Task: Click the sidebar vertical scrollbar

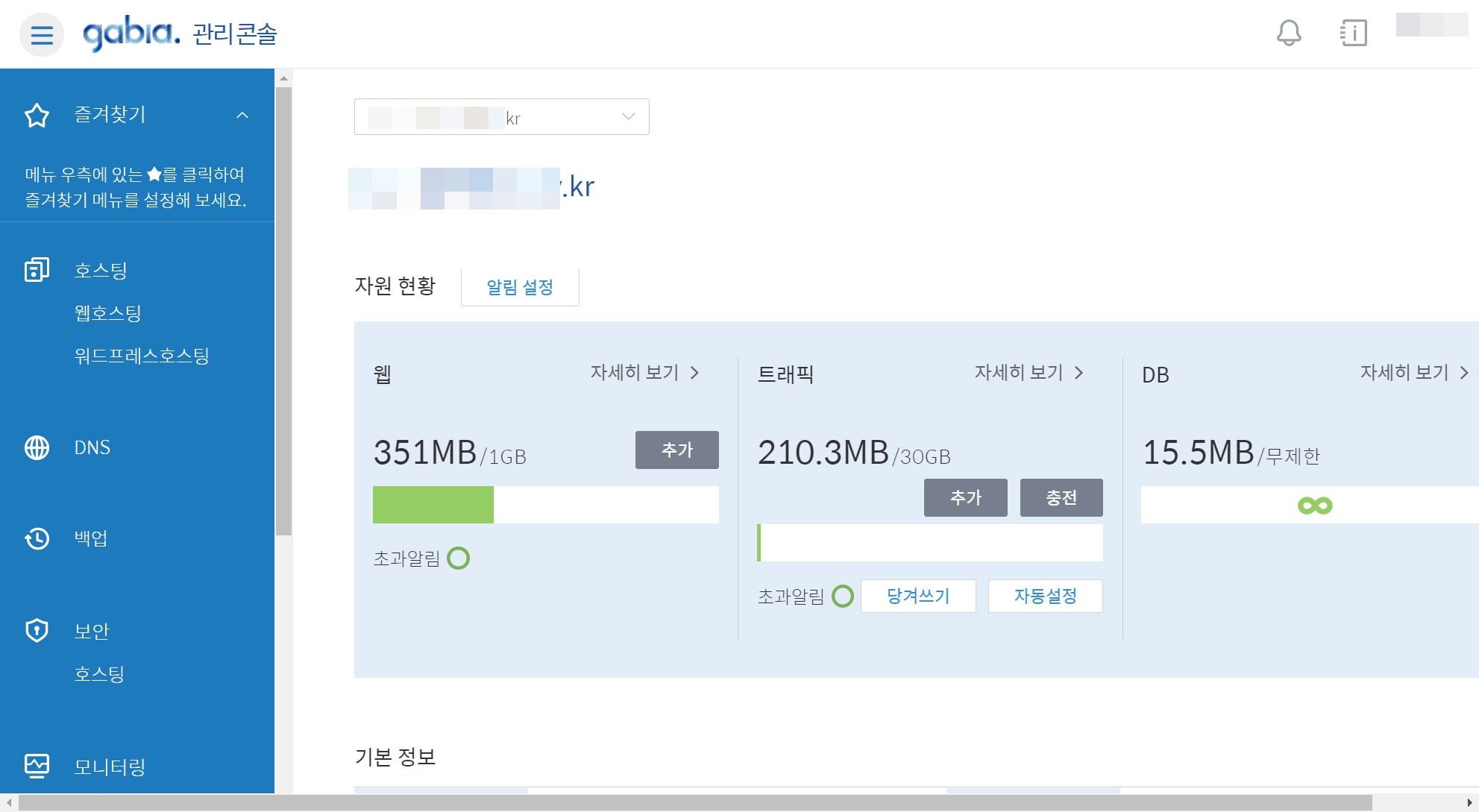Action: click(283, 311)
